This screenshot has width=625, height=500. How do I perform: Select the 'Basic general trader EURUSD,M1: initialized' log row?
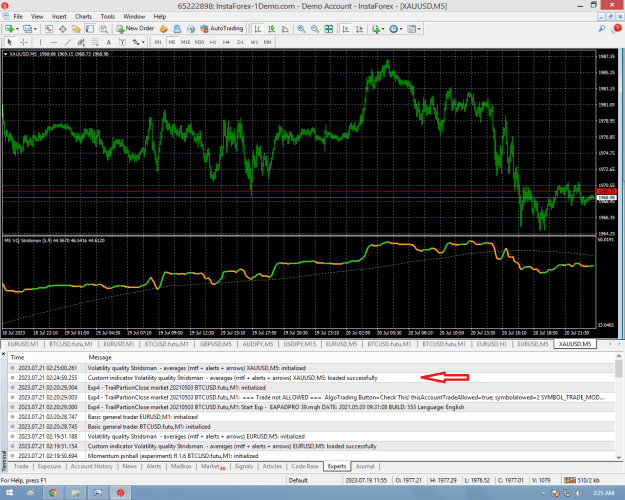(x=311, y=417)
